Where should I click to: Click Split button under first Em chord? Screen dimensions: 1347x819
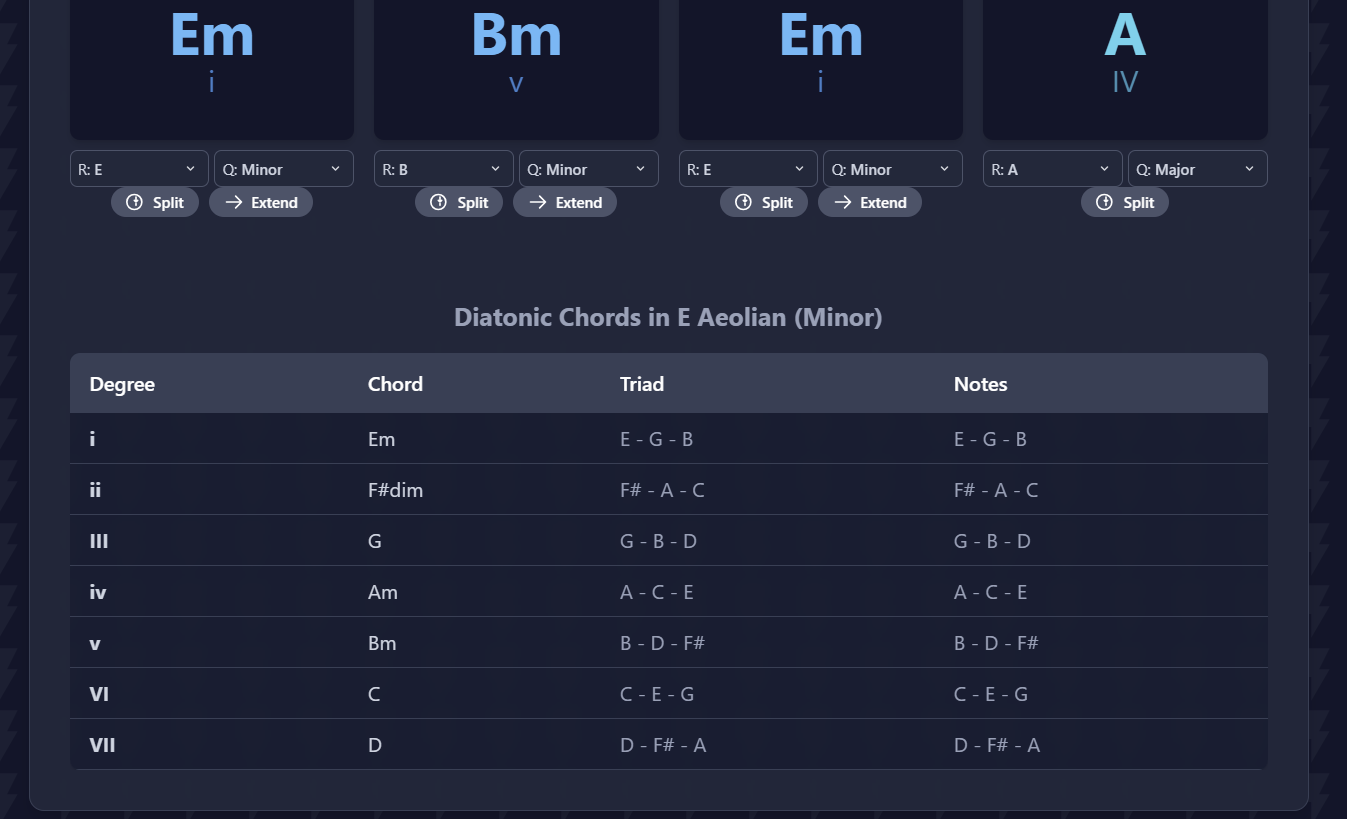[x=155, y=202]
